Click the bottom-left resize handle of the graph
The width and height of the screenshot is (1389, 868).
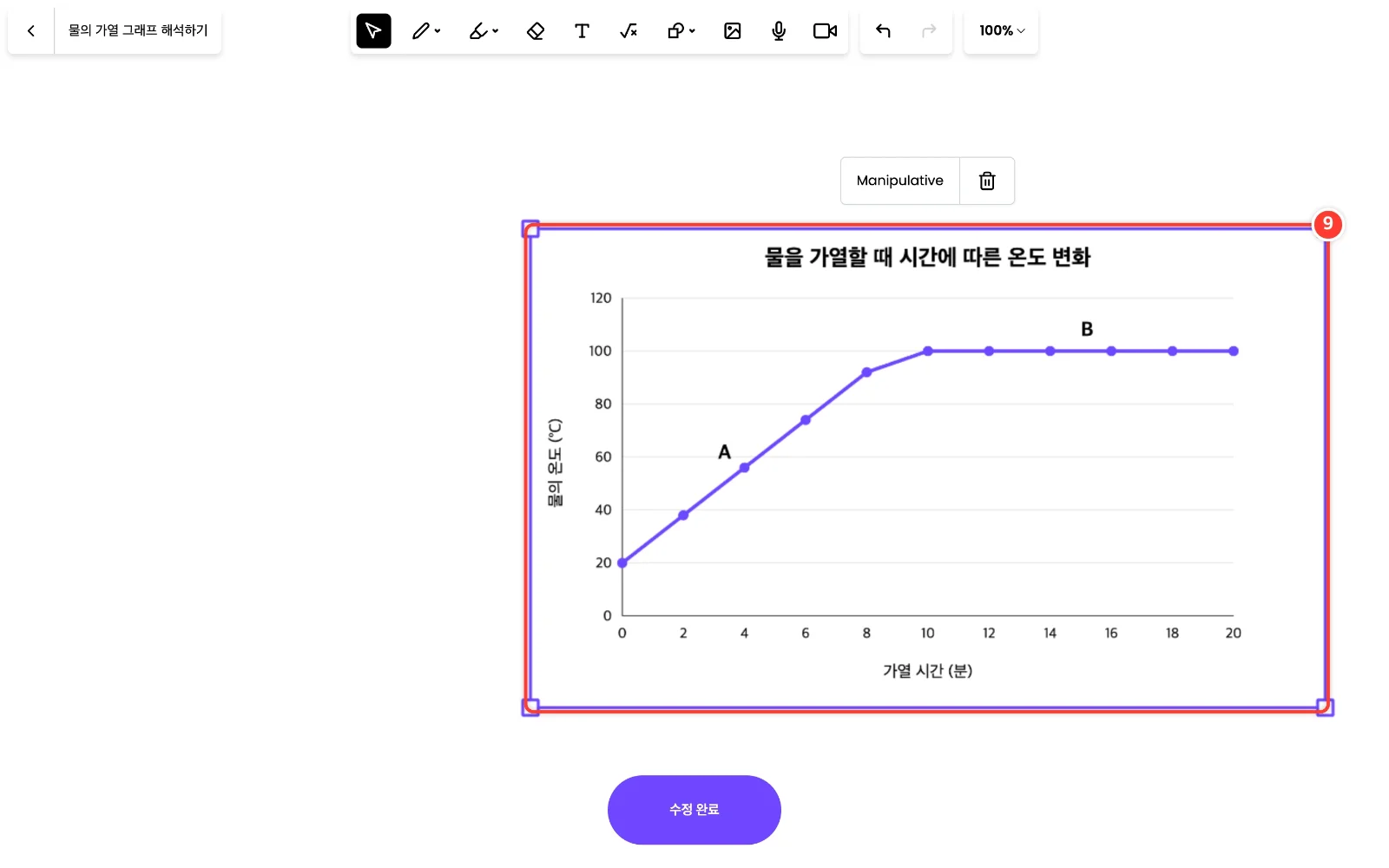530,707
